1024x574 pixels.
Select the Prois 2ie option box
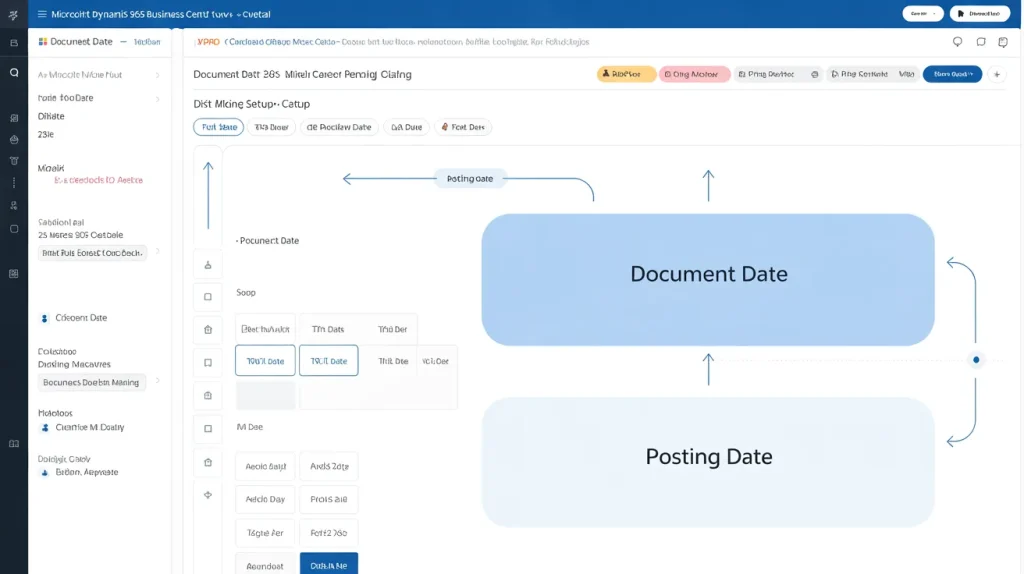(329, 499)
